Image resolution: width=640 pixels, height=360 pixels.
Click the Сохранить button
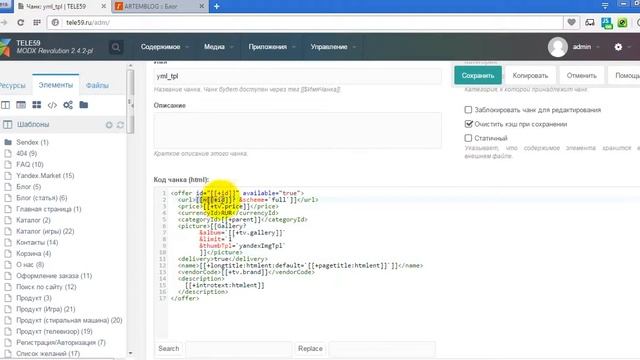[x=478, y=76]
